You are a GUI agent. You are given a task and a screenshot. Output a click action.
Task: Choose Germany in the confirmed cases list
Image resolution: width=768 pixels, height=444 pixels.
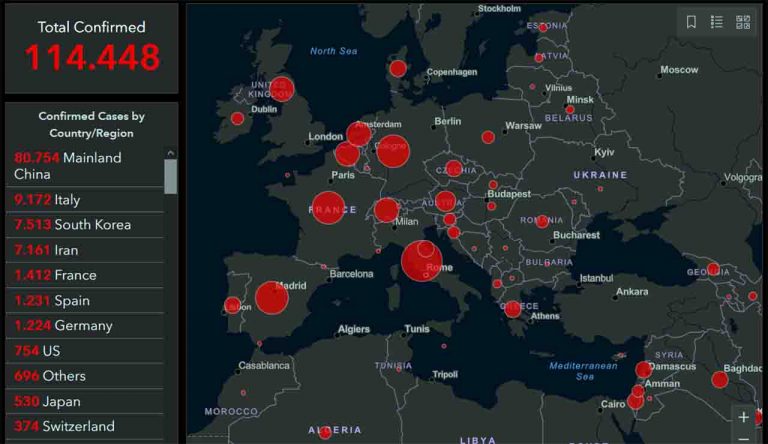84,326
